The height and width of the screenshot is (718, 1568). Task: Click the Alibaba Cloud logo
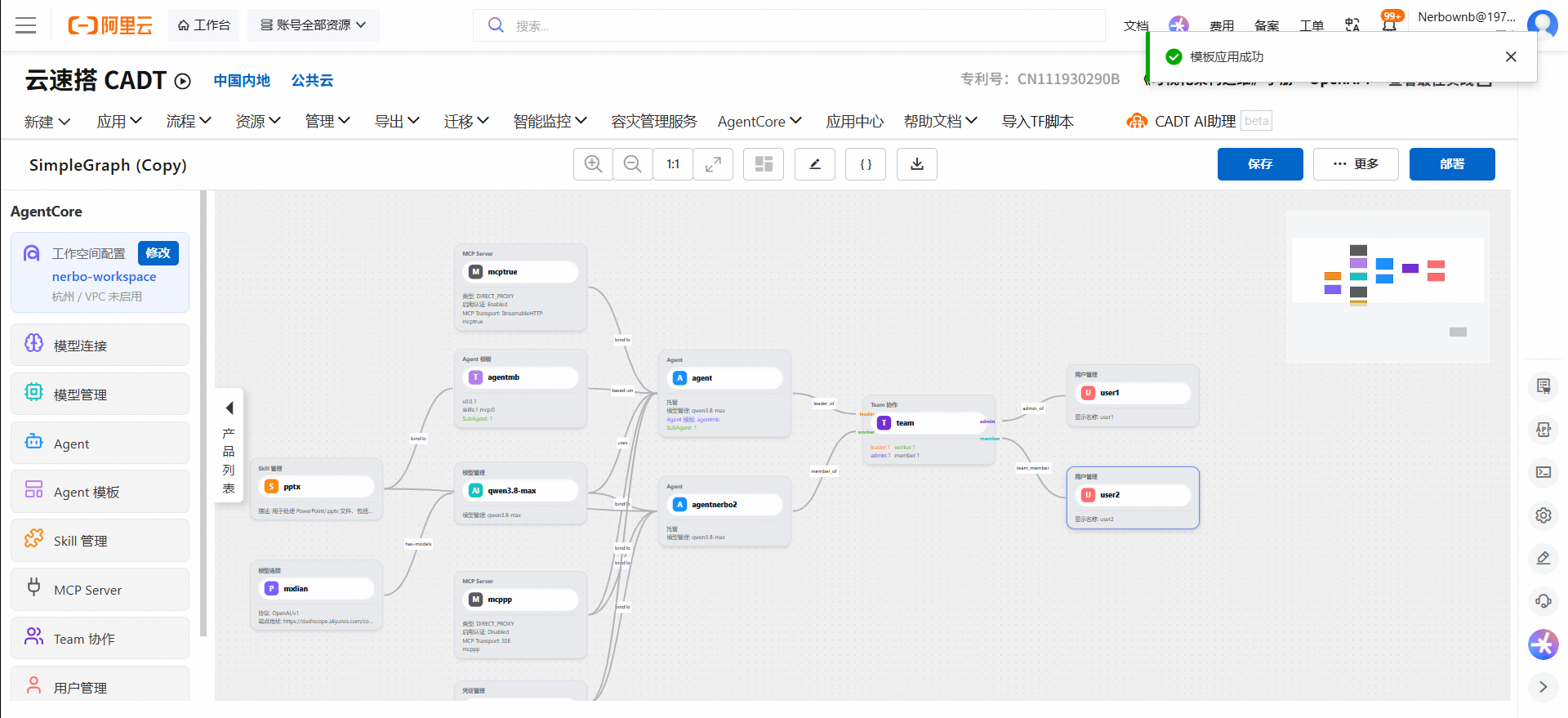pyautogui.click(x=110, y=25)
